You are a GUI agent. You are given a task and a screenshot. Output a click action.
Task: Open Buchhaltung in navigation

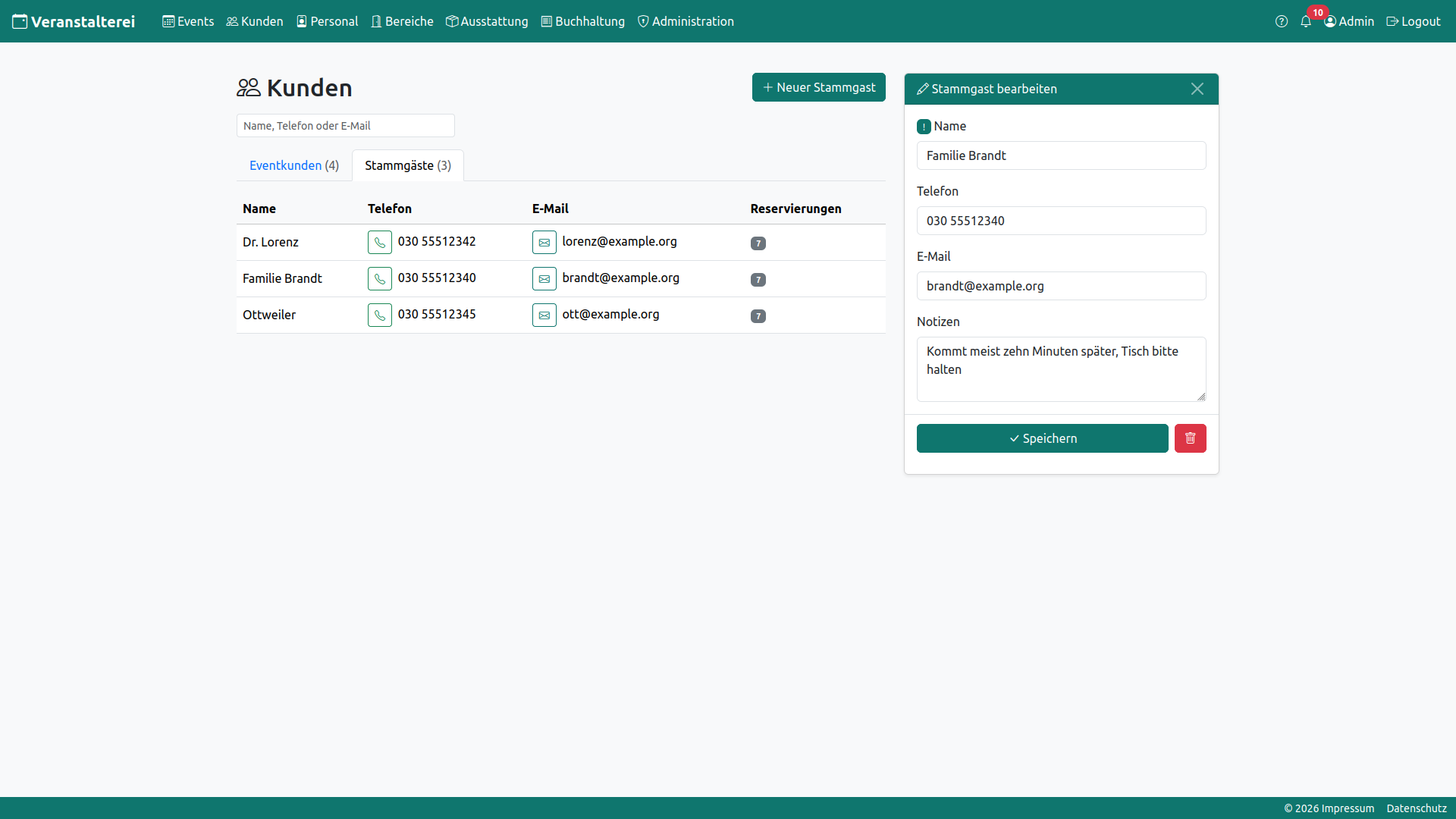point(583,21)
